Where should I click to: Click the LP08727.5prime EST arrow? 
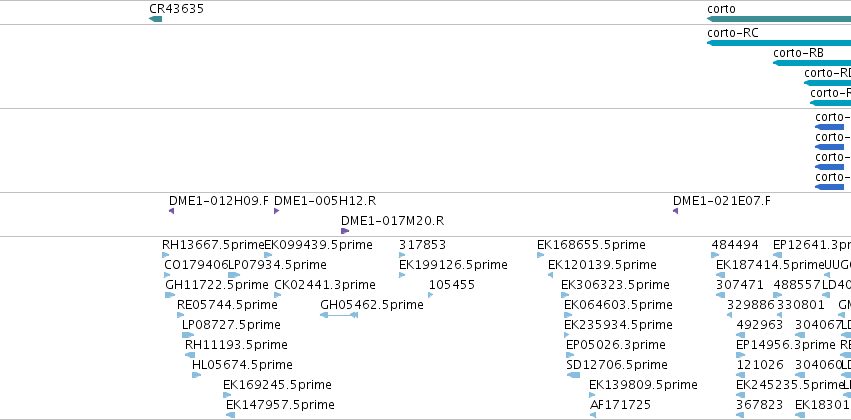tap(188, 335)
